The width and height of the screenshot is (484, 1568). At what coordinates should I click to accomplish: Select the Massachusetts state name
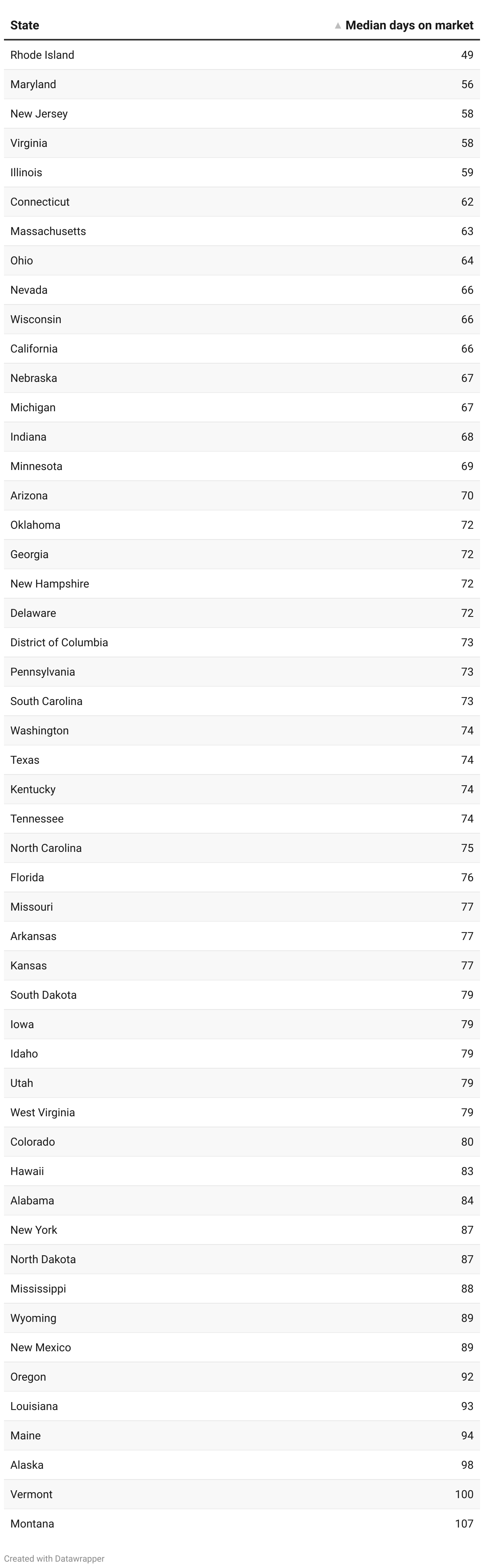coord(48,231)
